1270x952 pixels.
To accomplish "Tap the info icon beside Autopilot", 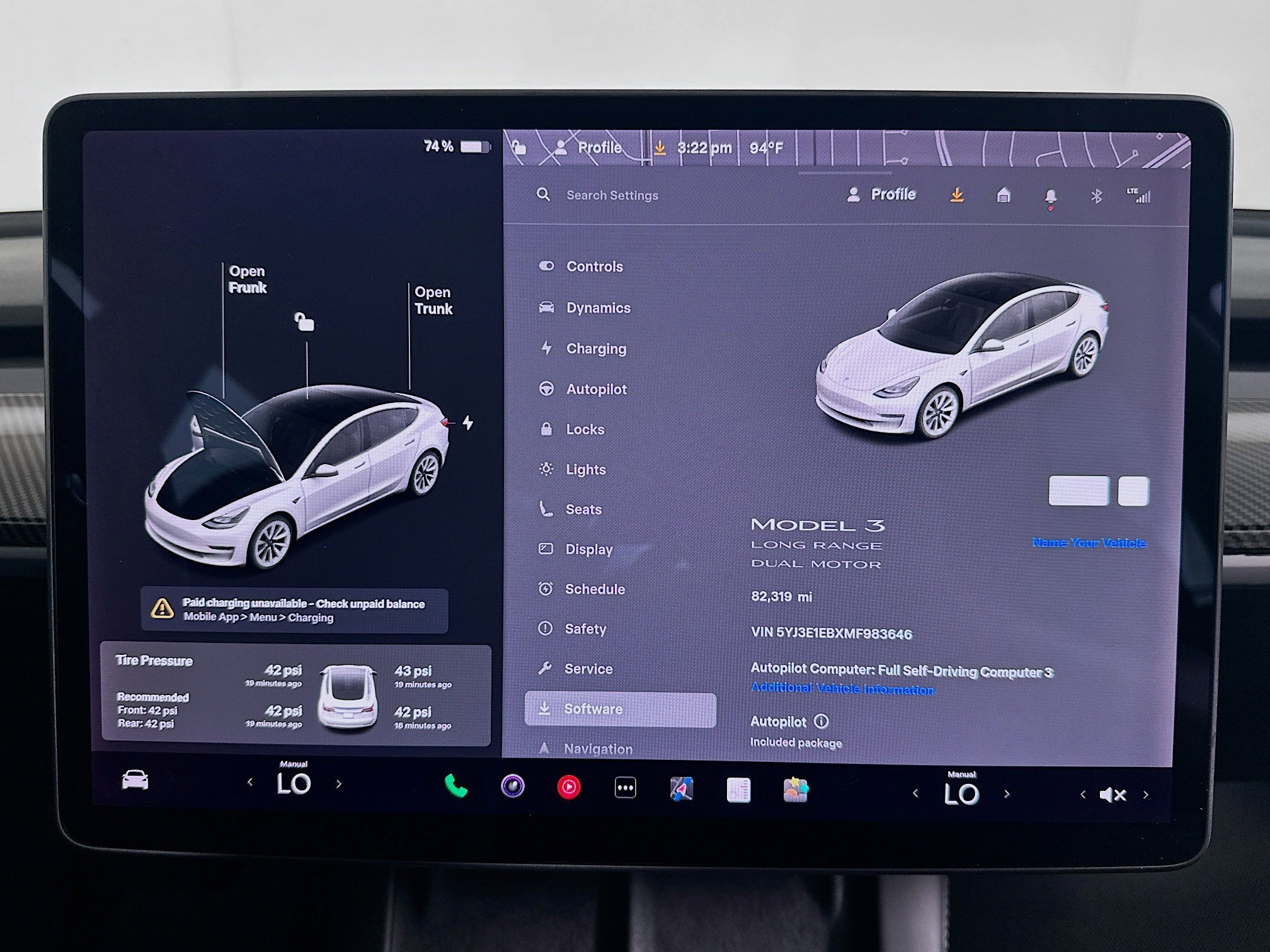I will (x=821, y=721).
